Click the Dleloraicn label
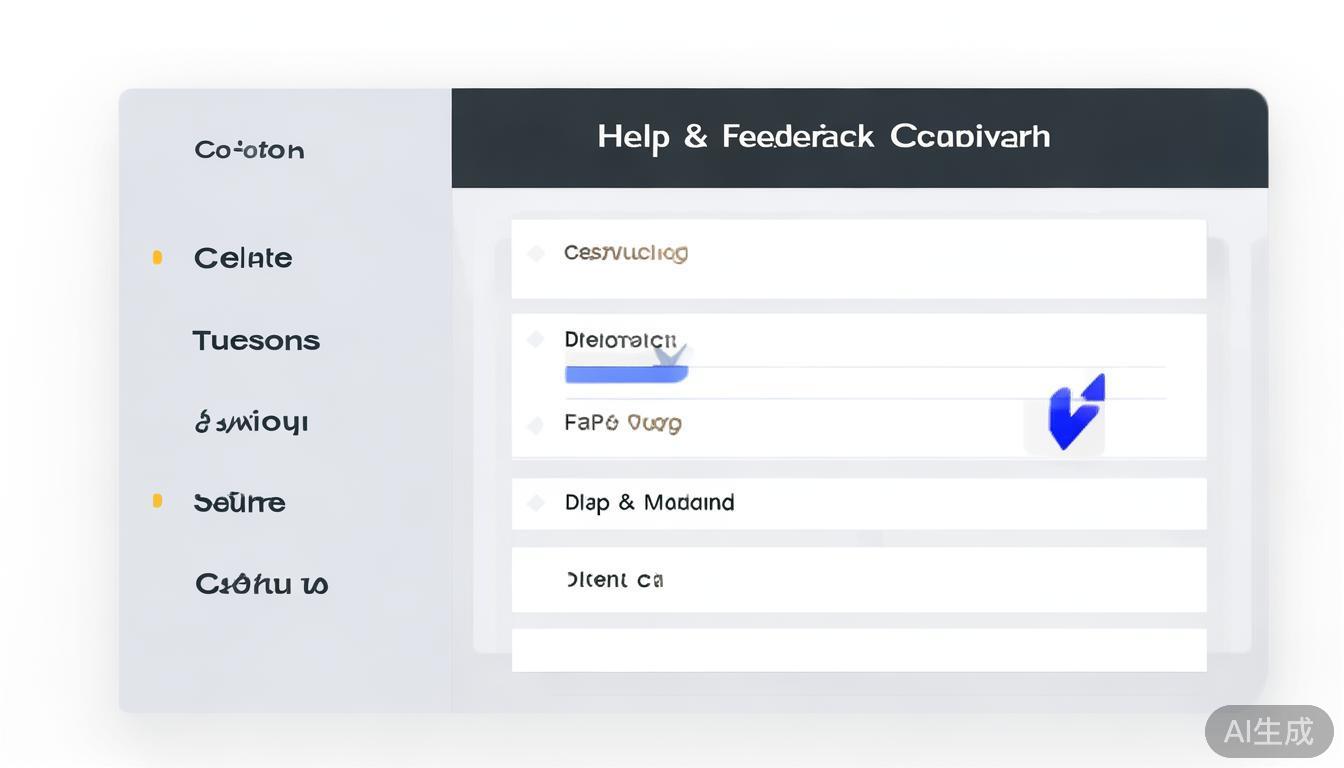 point(620,340)
